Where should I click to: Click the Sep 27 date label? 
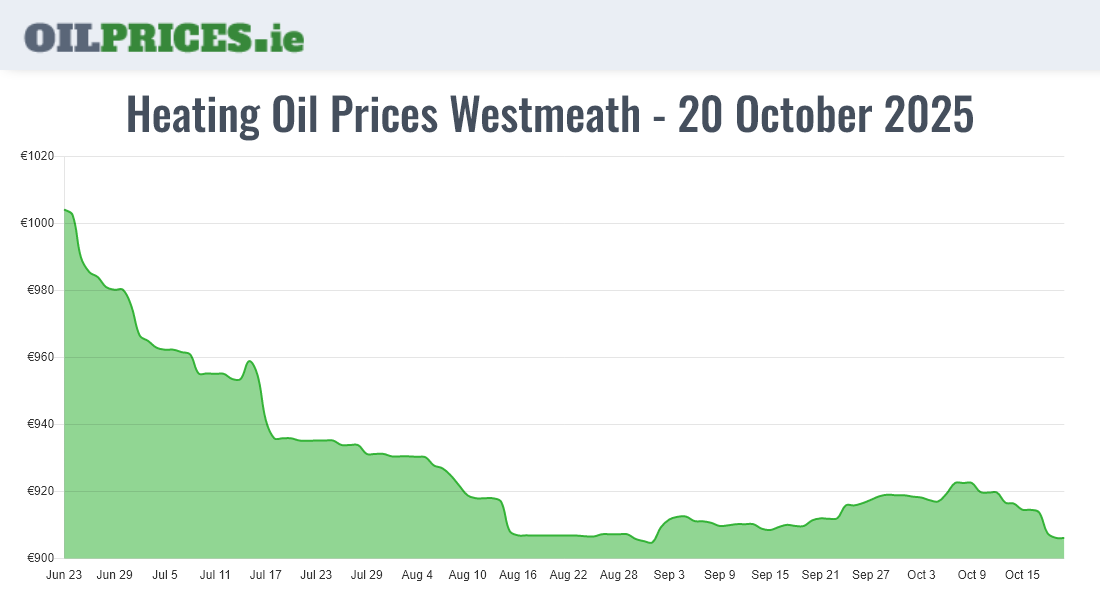click(870, 575)
